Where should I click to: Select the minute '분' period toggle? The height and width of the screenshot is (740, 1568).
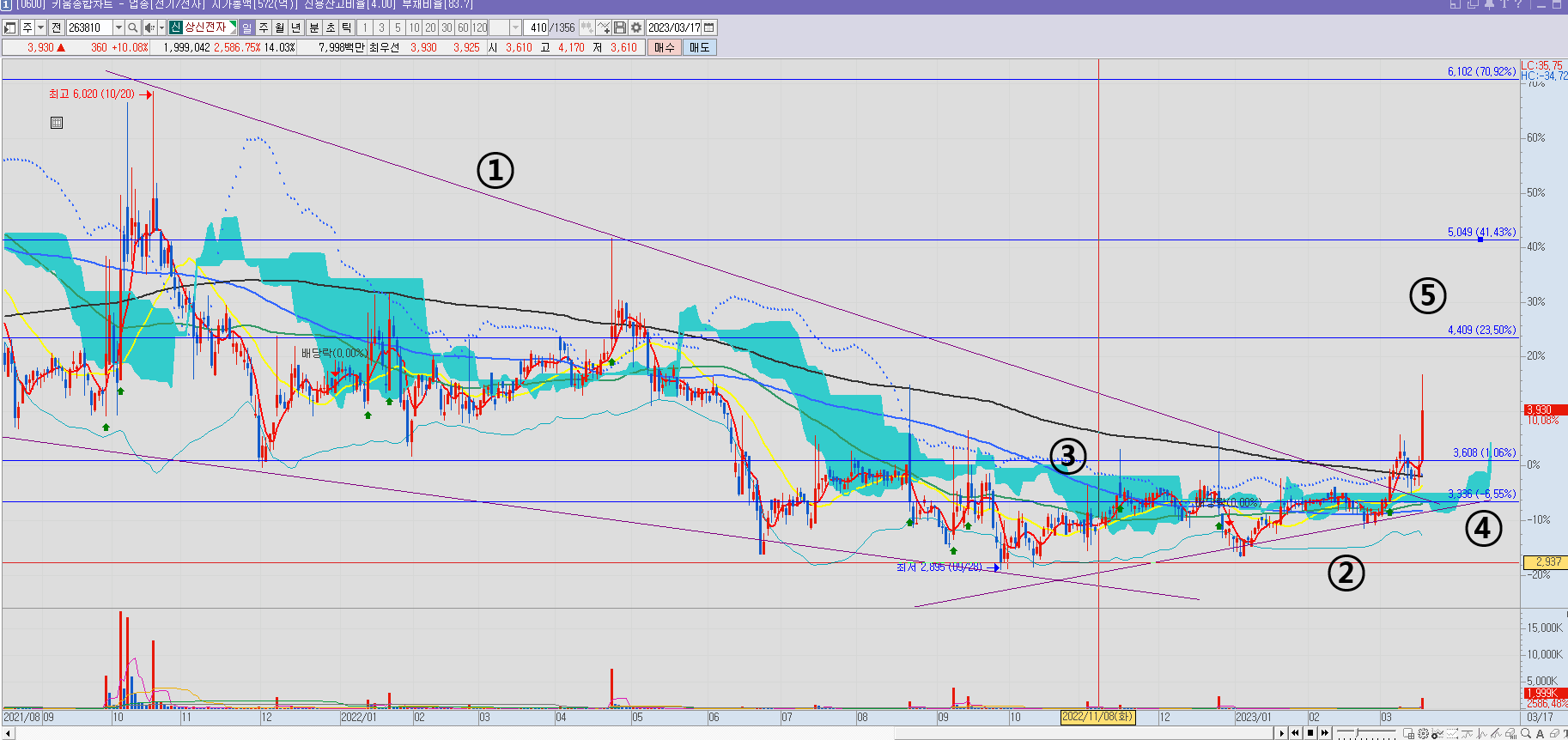click(x=314, y=27)
